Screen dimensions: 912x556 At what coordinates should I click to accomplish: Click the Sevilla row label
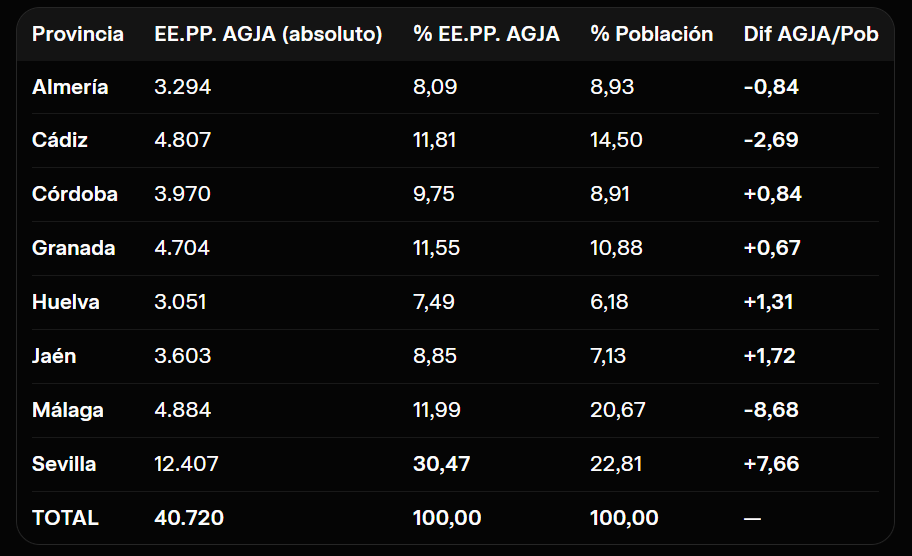(x=63, y=464)
